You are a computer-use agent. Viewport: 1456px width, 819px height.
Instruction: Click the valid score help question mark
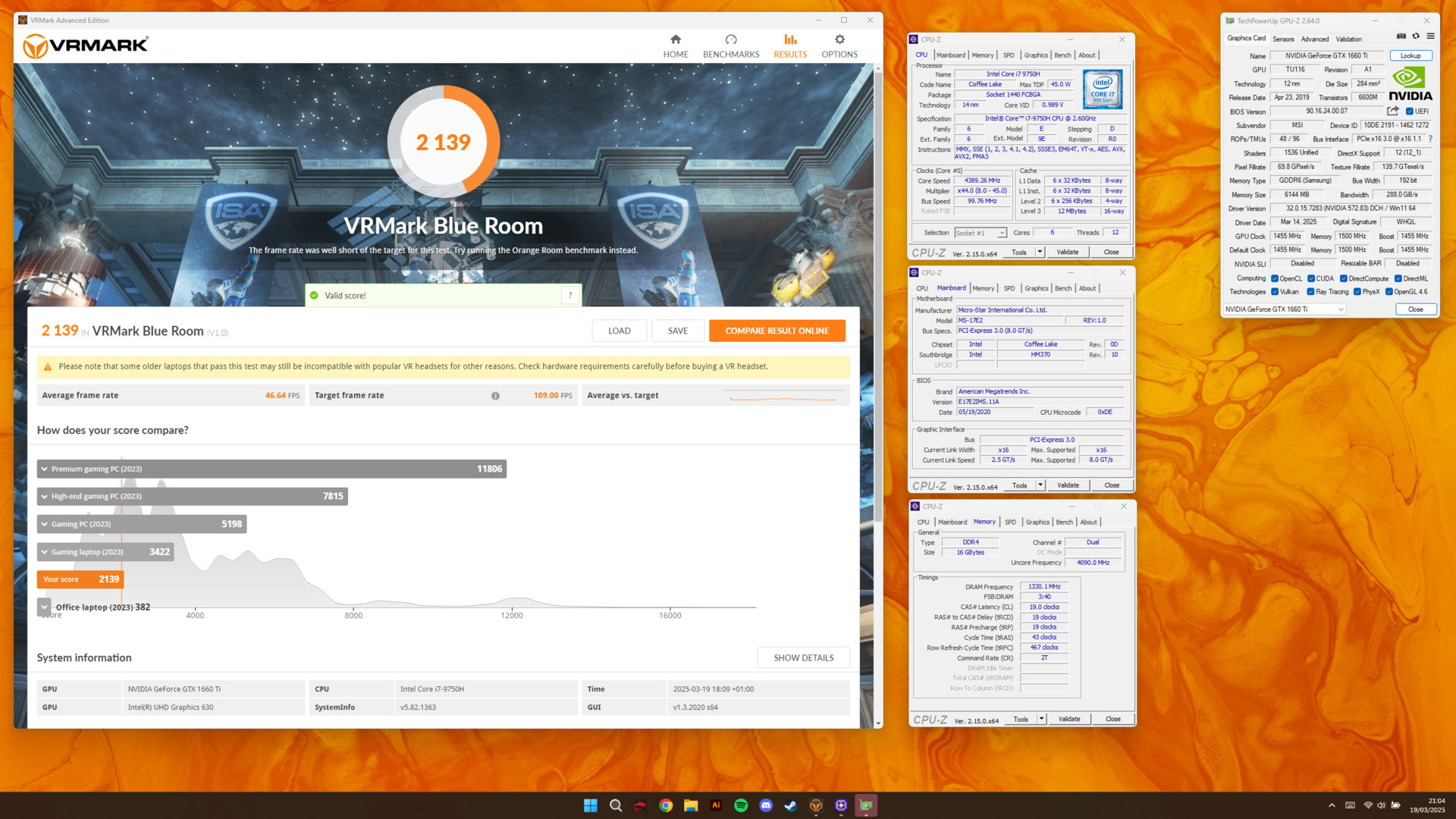[570, 295]
